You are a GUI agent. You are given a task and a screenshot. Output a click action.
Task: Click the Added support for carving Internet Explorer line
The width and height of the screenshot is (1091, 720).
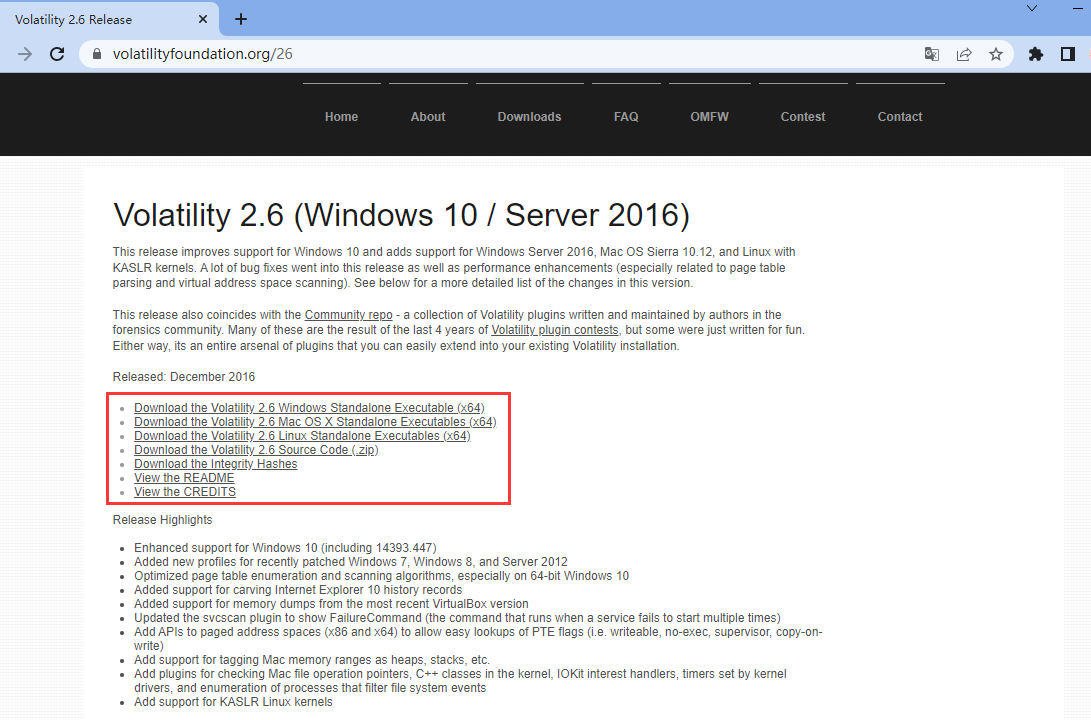pyautogui.click(x=298, y=590)
